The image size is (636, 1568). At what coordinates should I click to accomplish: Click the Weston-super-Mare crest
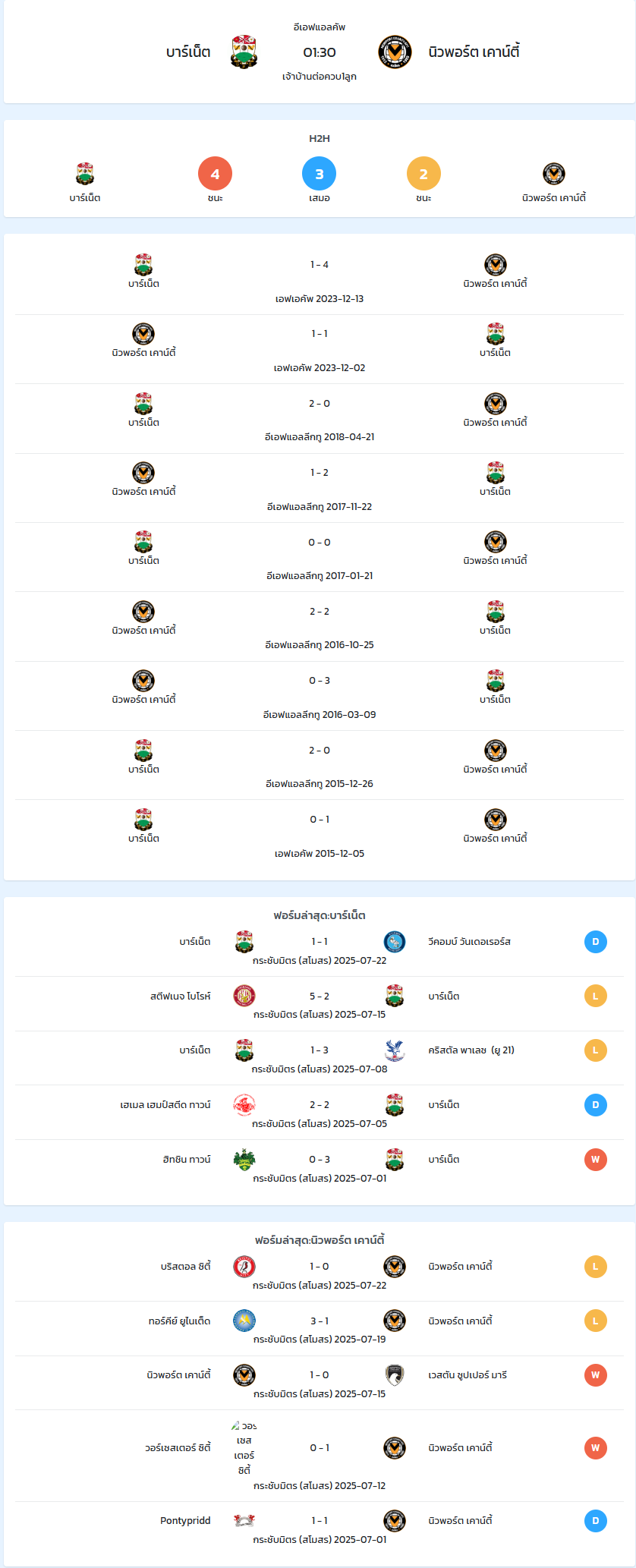tap(395, 1375)
